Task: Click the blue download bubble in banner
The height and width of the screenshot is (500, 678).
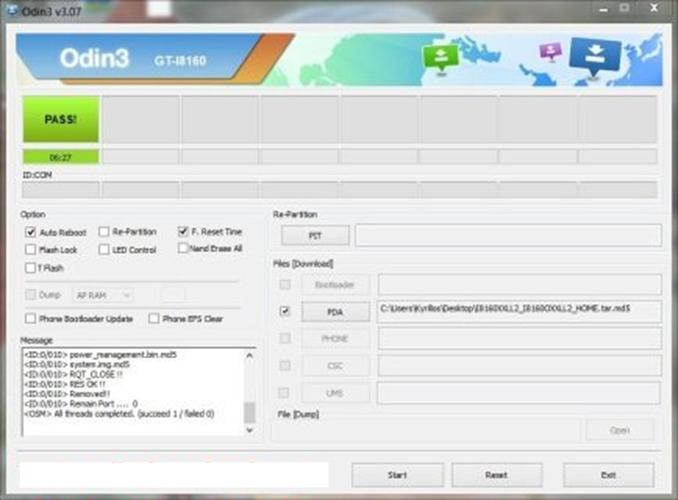Action: pyautogui.click(x=595, y=56)
